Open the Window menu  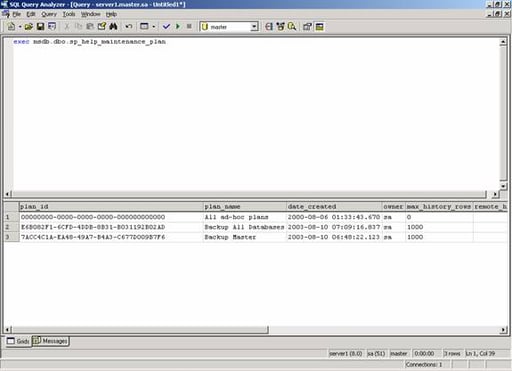[x=91, y=14]
